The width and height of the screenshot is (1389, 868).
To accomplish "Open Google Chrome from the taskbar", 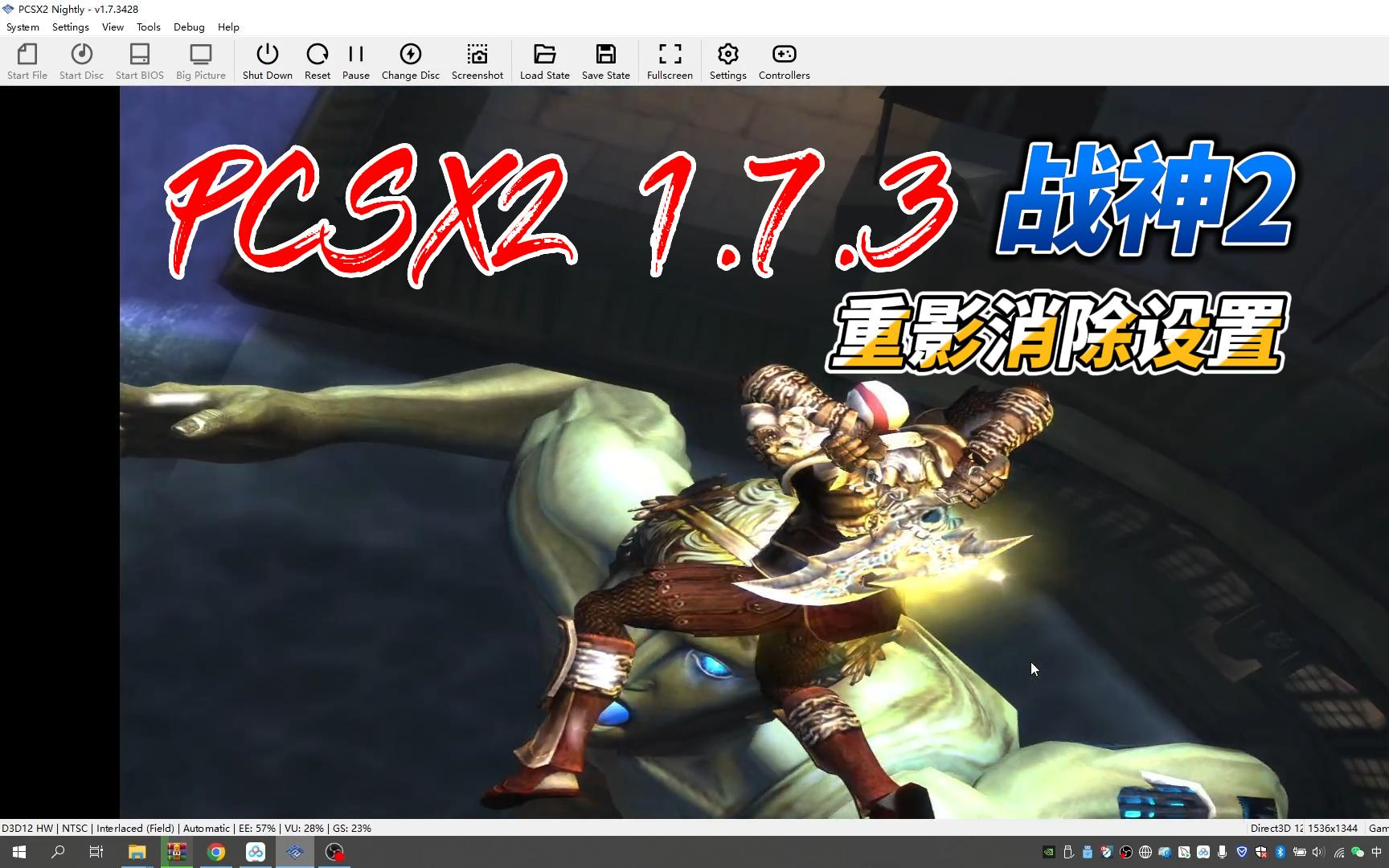I will coord(216,852).
